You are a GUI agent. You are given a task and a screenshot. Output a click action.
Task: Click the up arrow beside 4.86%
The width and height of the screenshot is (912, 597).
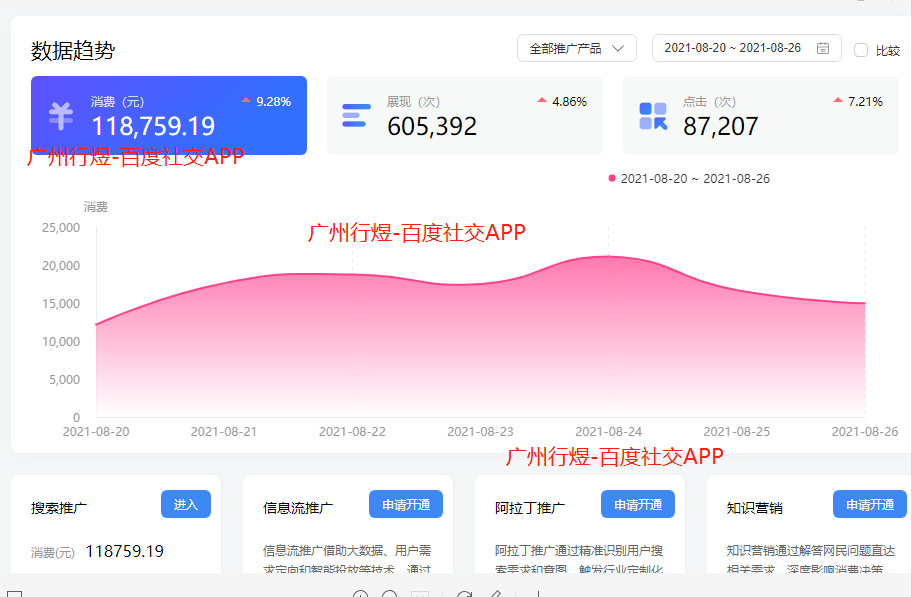click(x=542, y=101)
